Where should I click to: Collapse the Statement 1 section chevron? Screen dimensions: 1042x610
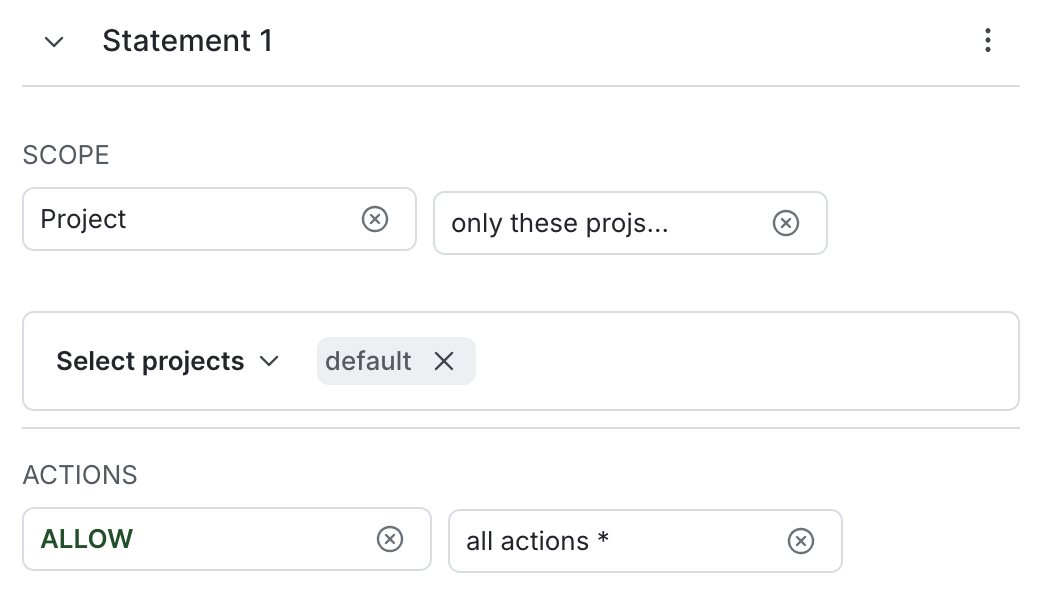click(55, 42)
